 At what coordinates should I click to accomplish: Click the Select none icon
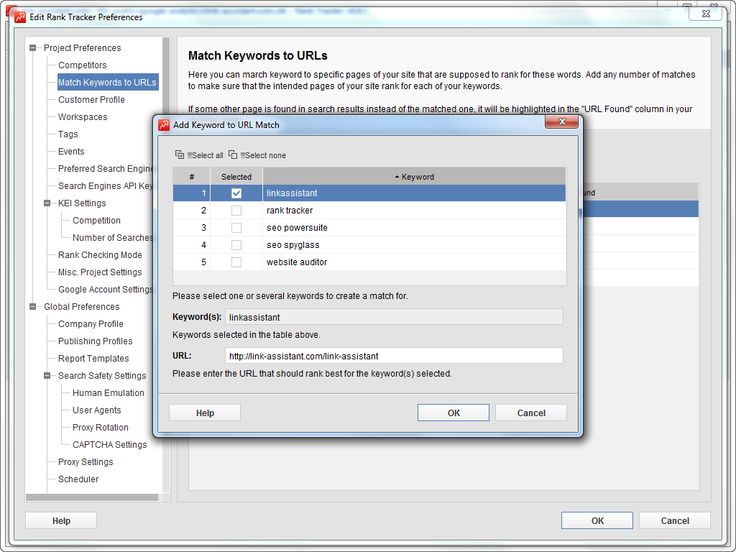[233, 154]
